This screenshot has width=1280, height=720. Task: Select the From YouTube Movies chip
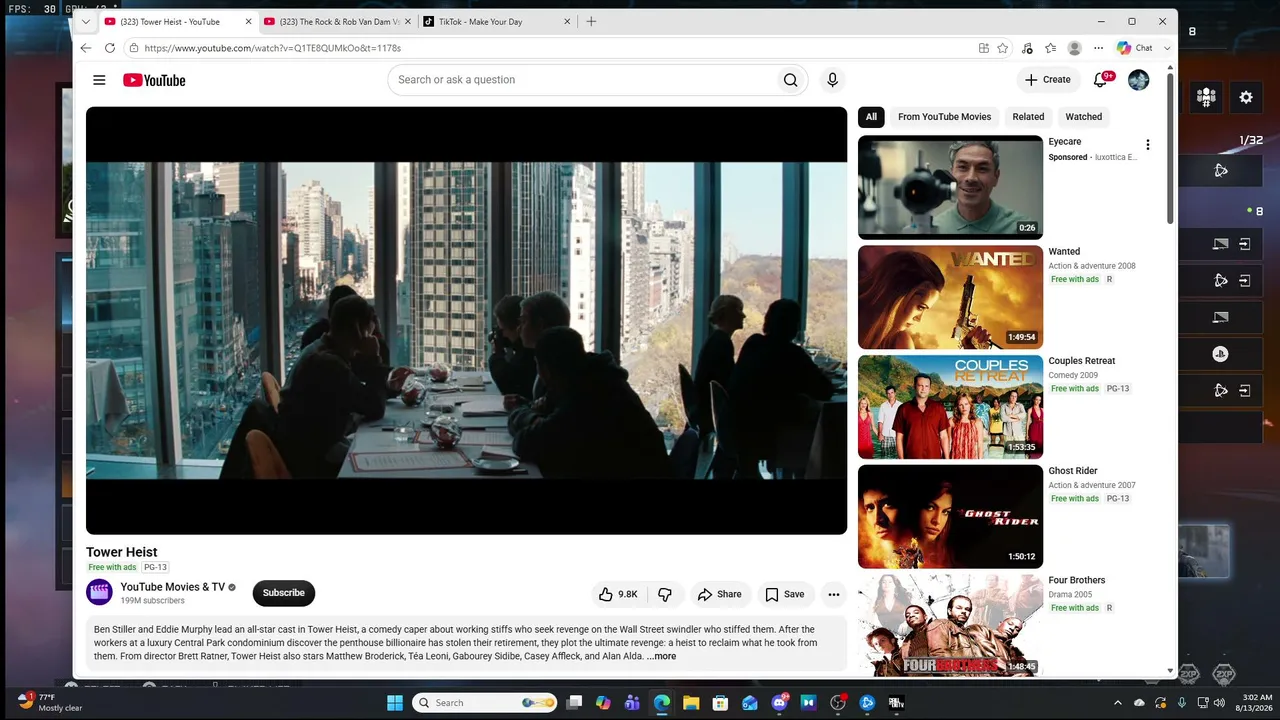(944, 117)
